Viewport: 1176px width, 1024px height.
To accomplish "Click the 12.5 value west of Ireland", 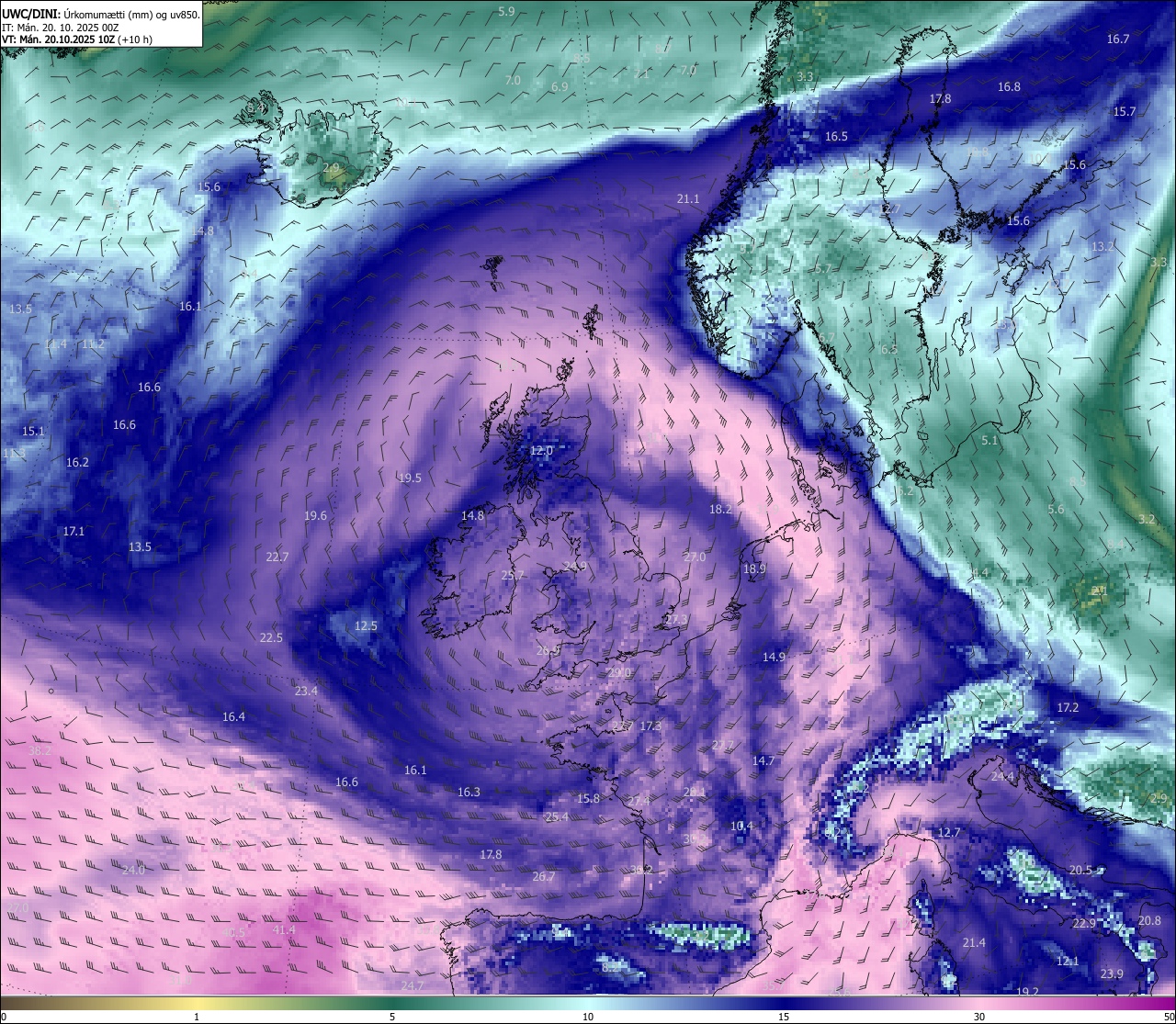I will 367,625.
